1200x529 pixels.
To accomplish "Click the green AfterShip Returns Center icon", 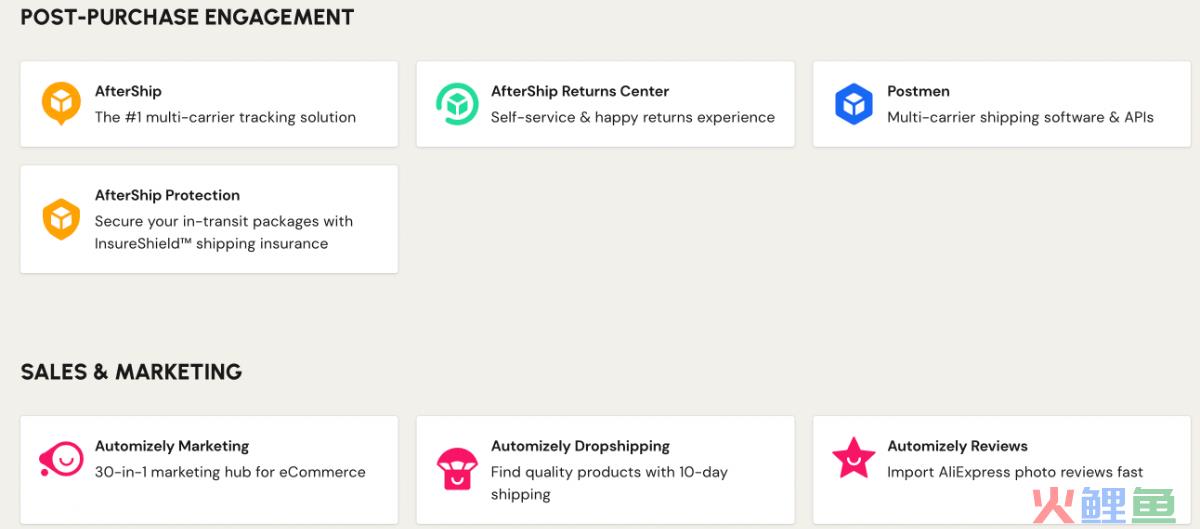I will (457, 104).
